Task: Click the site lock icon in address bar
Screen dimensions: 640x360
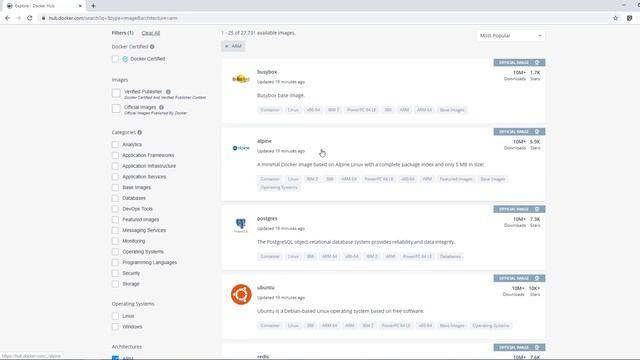Action: pyautogui.click(x=43, y=18)
